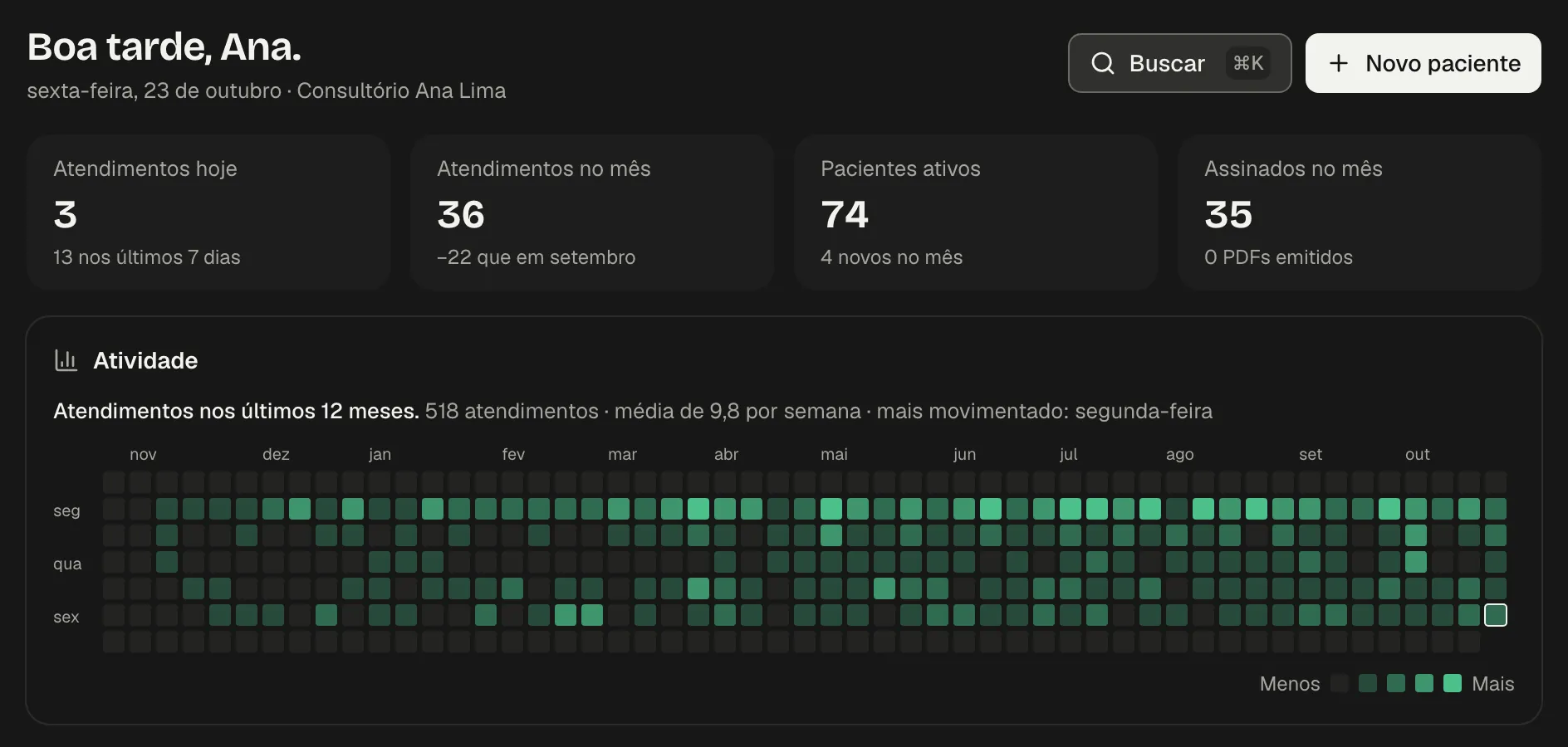Click the nov month label
The image size is (1568, 747).
[143, 454]
